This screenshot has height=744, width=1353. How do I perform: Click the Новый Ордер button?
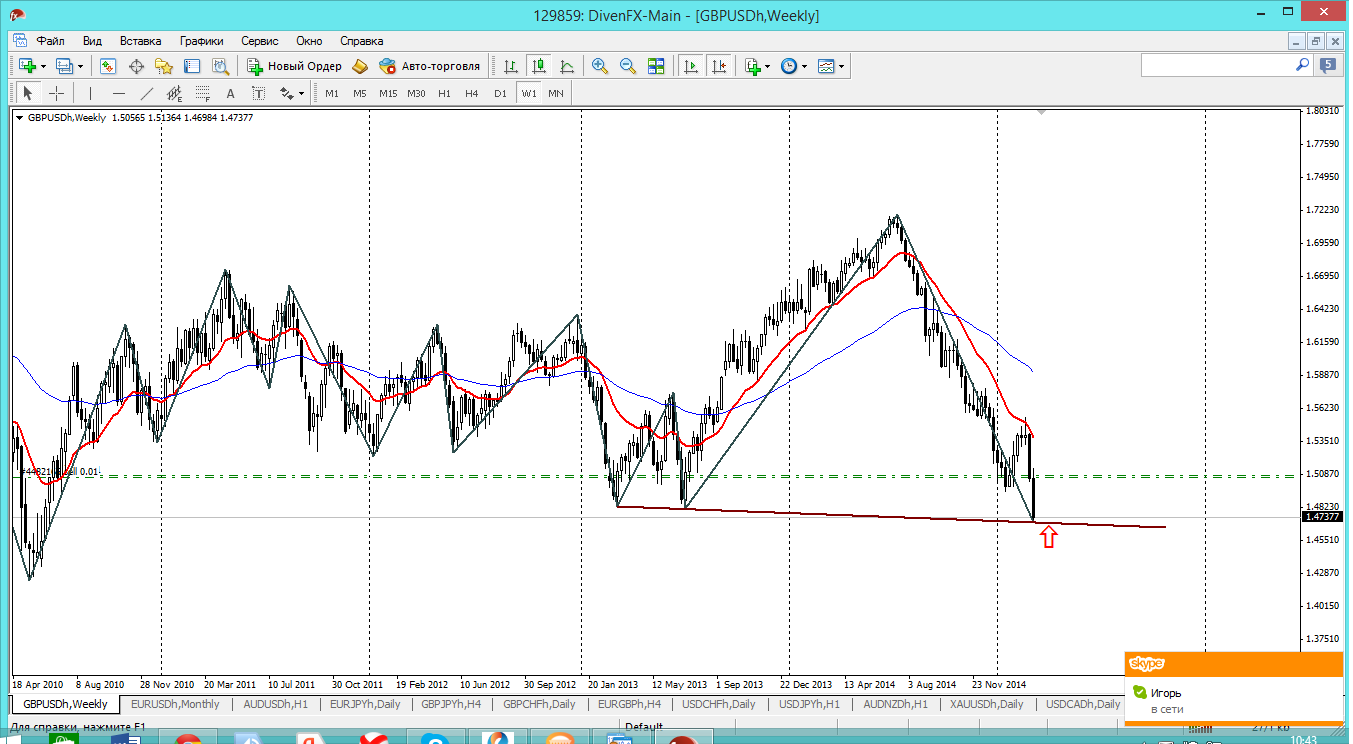click(295, 66)
